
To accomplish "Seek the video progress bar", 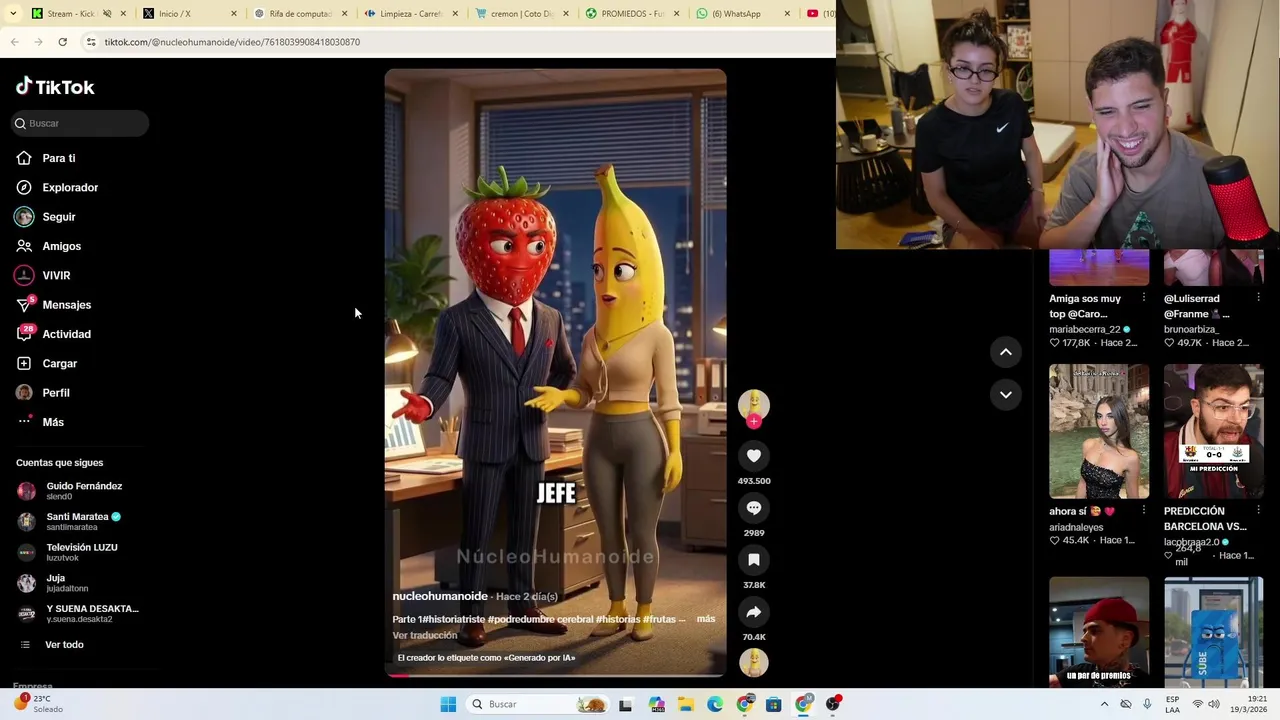I will coord(556,675).
